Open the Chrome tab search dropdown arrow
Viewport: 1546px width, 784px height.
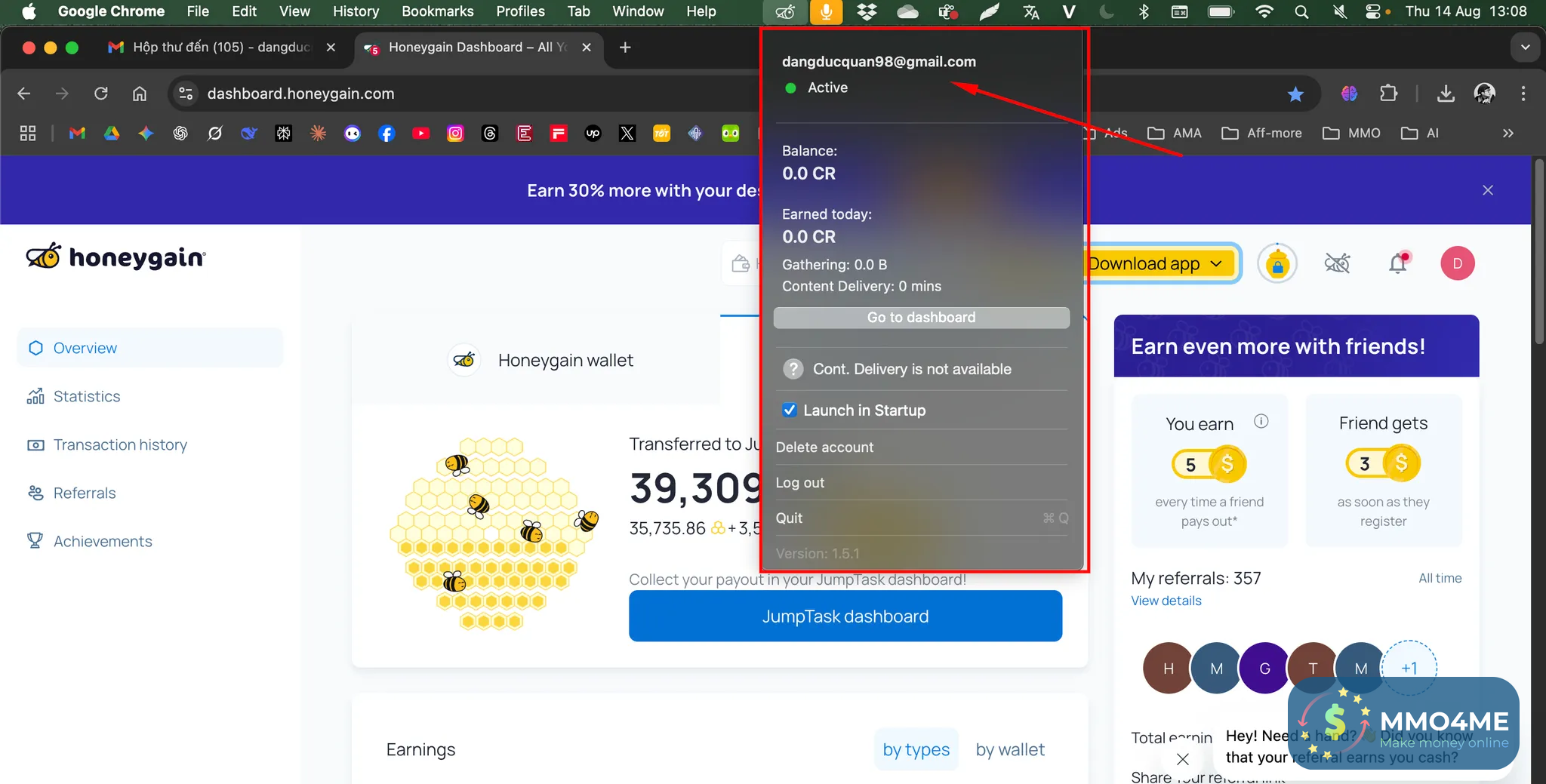pyautogui.click(x=1526, y=48)
